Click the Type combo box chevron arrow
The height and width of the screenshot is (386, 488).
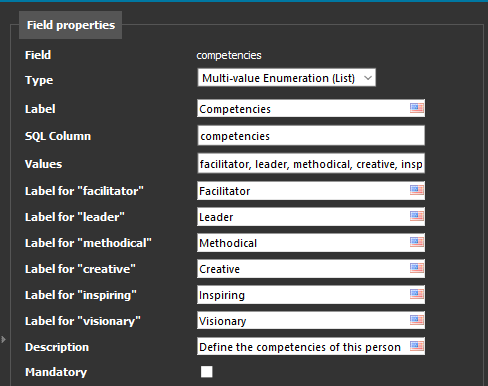(368, 78)
